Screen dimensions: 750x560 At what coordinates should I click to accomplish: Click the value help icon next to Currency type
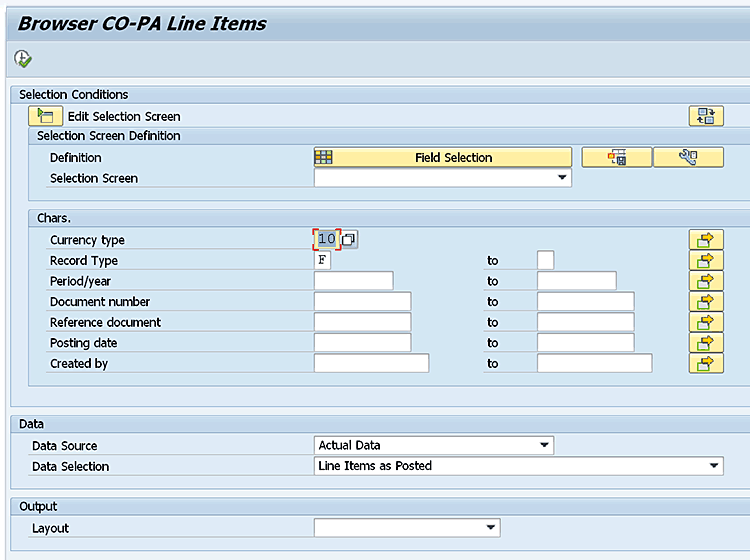(349, 240)
